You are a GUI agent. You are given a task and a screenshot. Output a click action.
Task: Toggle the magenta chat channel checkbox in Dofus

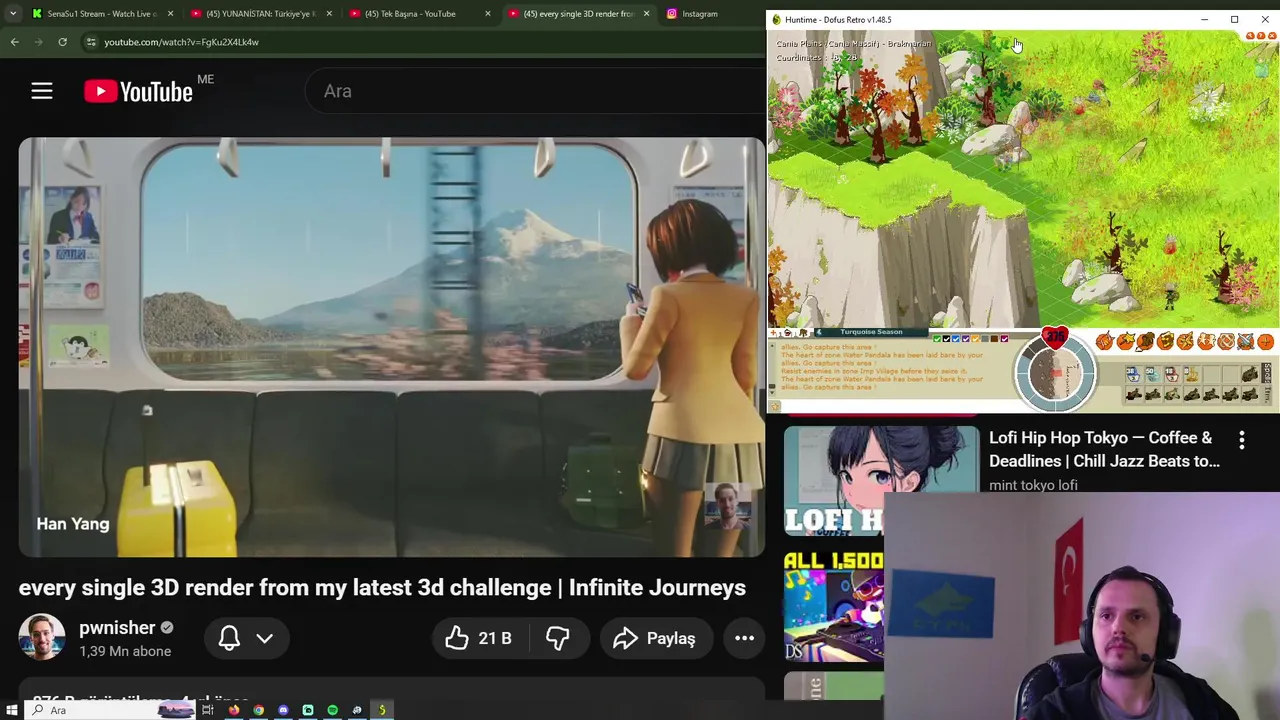[1004, 339]
